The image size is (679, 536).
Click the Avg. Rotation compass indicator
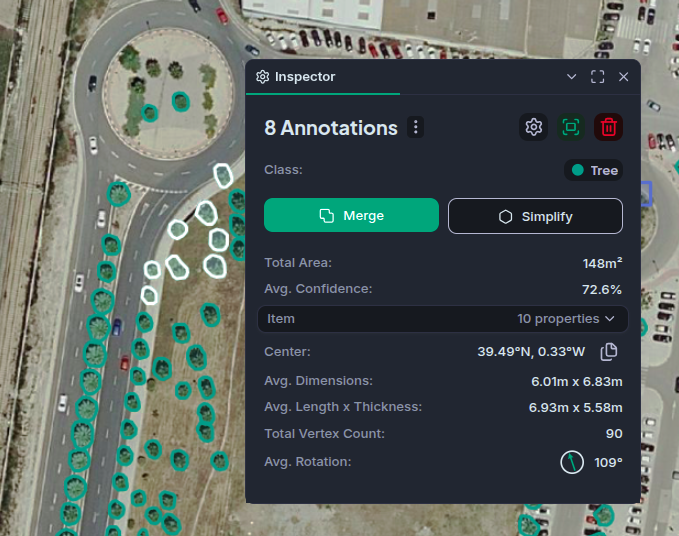pyautogui.click(x=572, y=462)
